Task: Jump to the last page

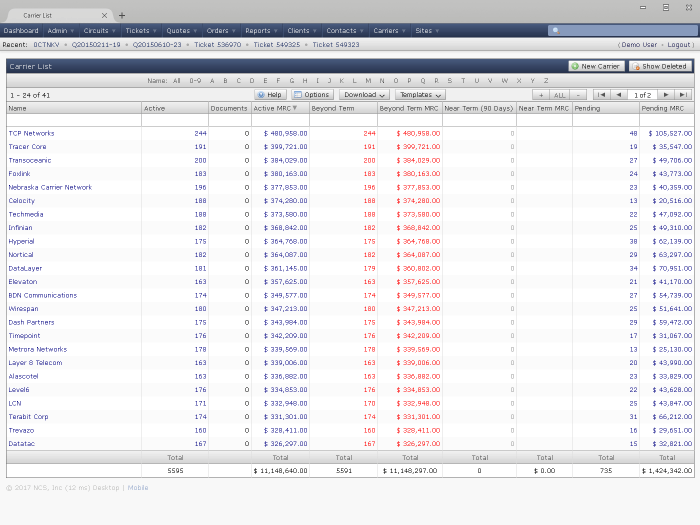Action: click(x=684, y=94)
